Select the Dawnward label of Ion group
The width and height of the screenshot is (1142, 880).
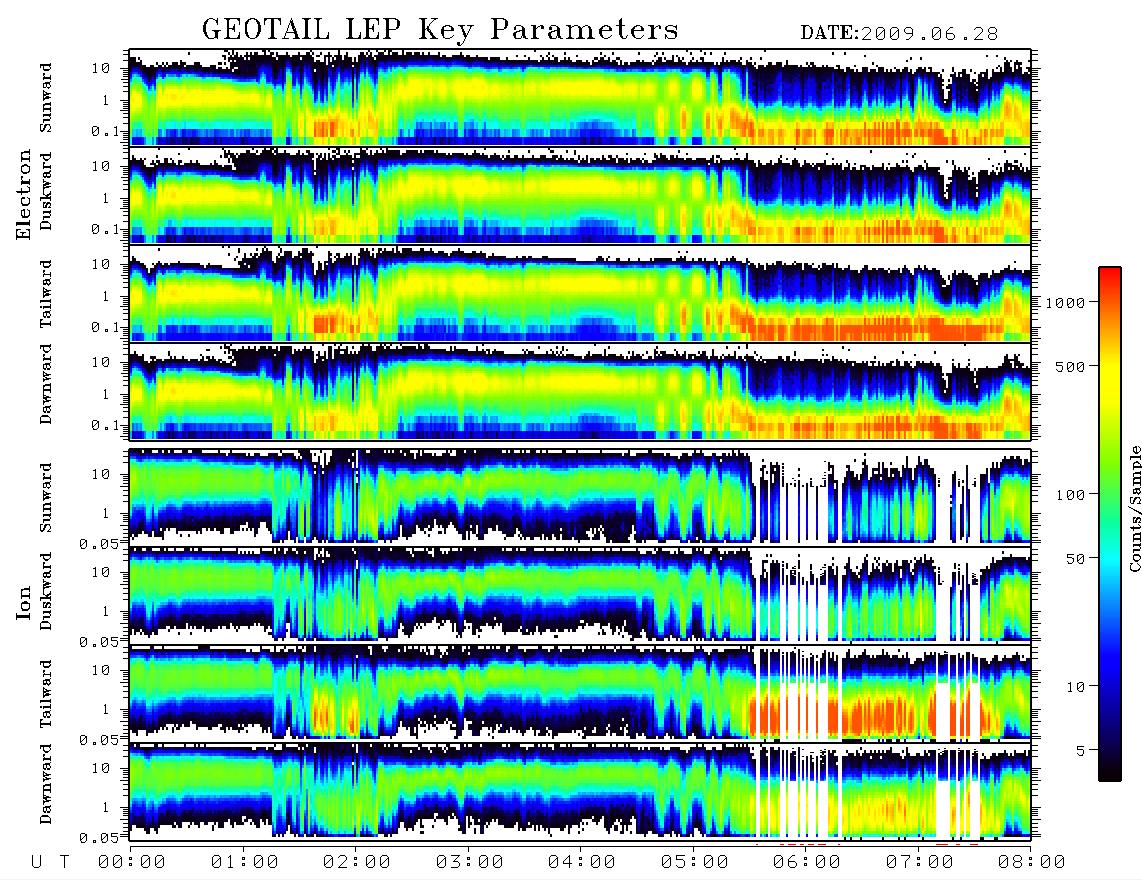point(46,784)
